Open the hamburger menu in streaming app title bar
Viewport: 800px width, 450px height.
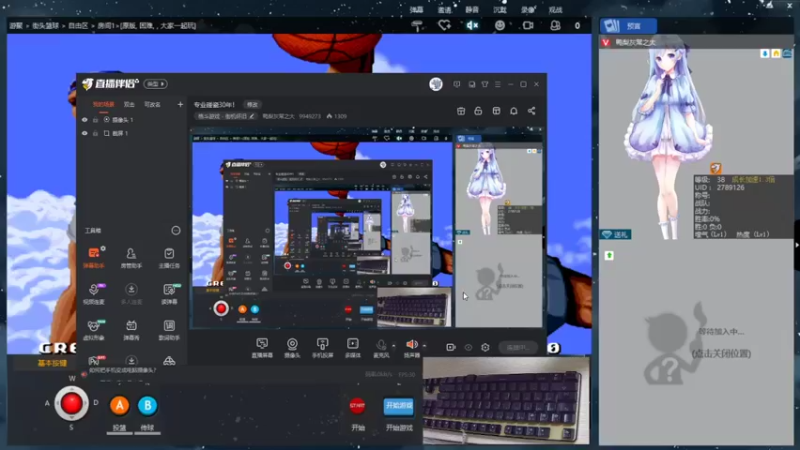(497, 84)
